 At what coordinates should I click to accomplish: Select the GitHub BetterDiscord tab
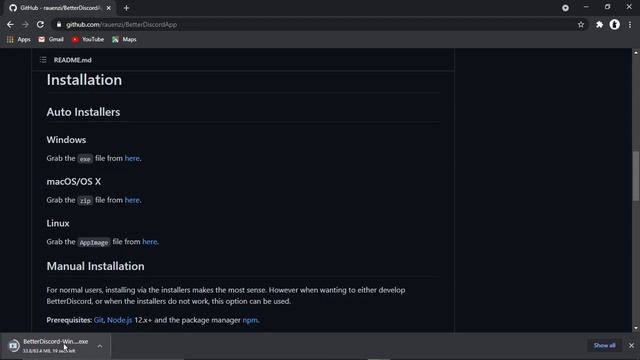60,8
